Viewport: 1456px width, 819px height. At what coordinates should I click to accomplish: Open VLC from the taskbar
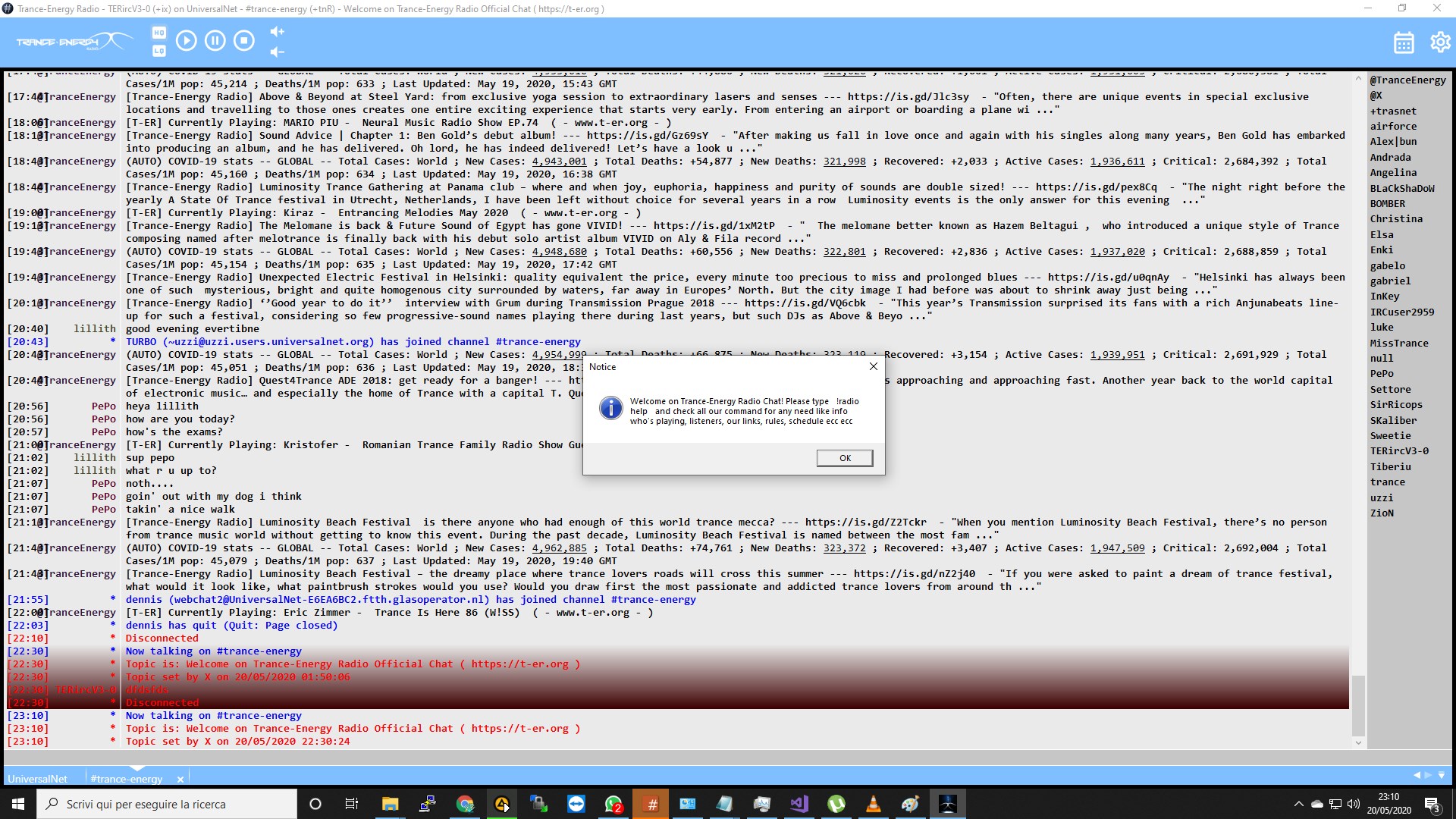click(873, 804)
